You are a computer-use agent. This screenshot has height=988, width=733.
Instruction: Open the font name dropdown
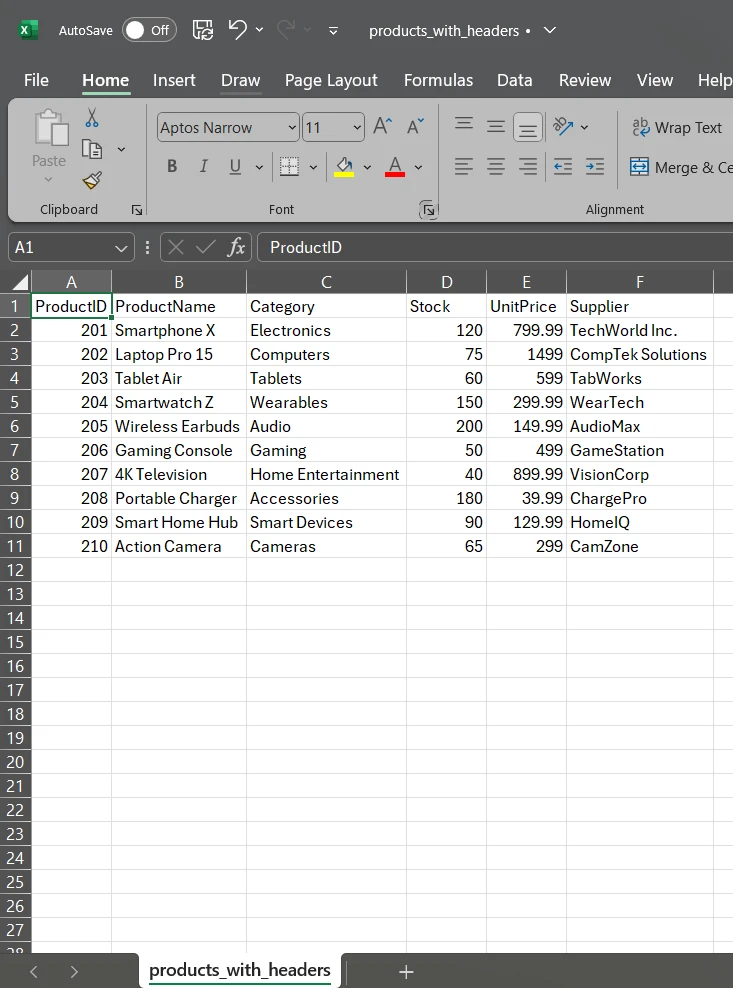tap(292, 128)
